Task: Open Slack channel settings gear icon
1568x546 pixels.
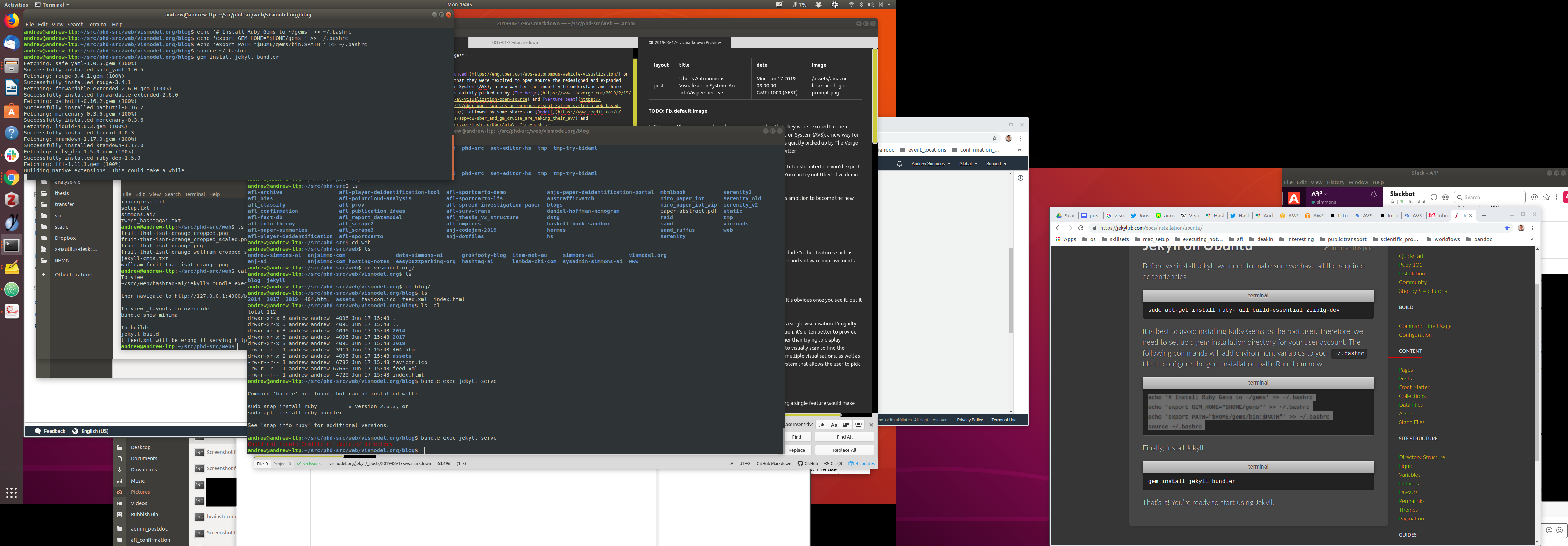Action: [1445, 197]
